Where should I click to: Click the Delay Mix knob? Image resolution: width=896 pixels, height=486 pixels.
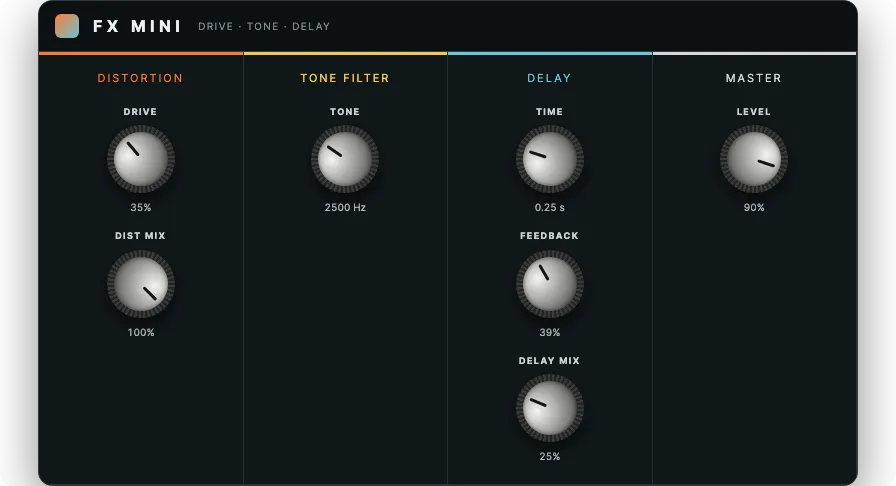coord(550,408)
